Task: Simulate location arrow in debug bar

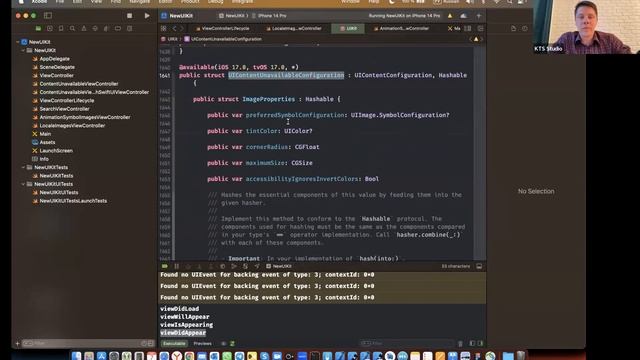Action: pos(257,266)
